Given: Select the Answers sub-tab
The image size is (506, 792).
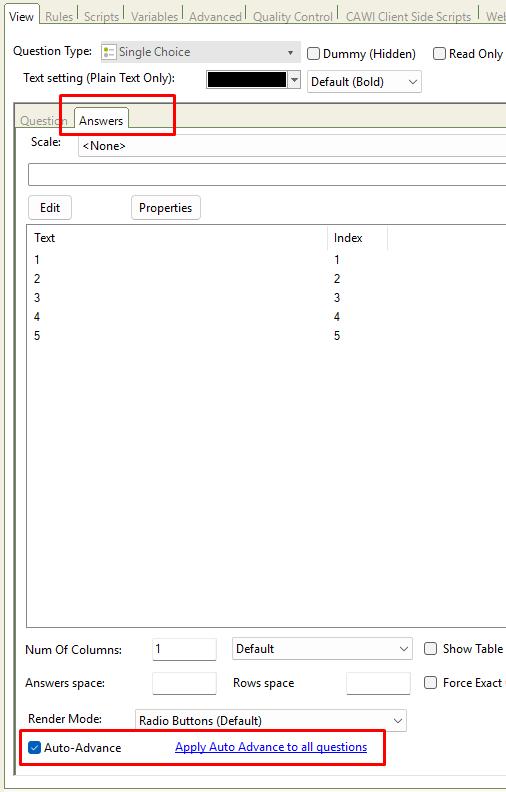Looking at the screenshot, I should [x=101, y=121].
